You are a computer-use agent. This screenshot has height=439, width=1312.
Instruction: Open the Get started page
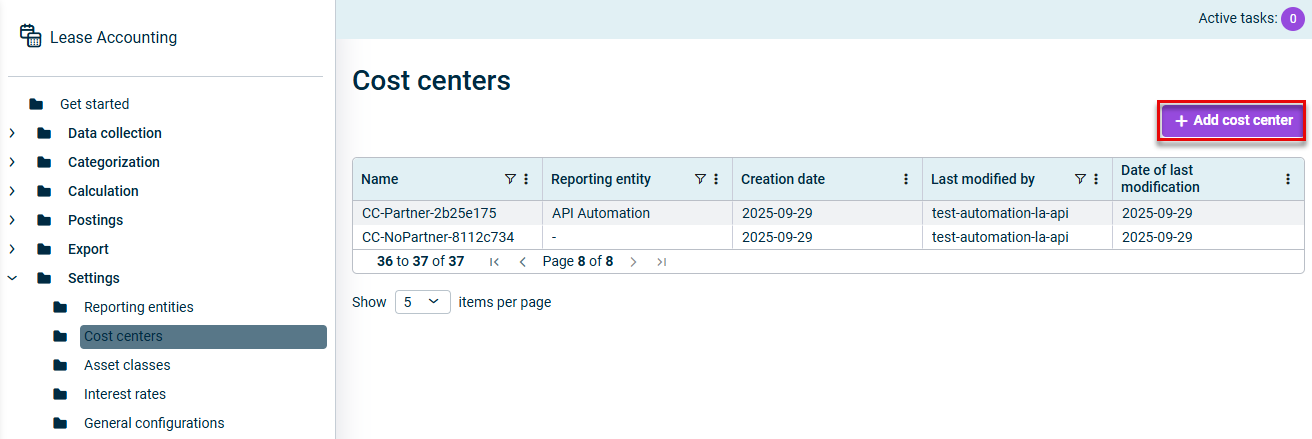pos(94,104)
